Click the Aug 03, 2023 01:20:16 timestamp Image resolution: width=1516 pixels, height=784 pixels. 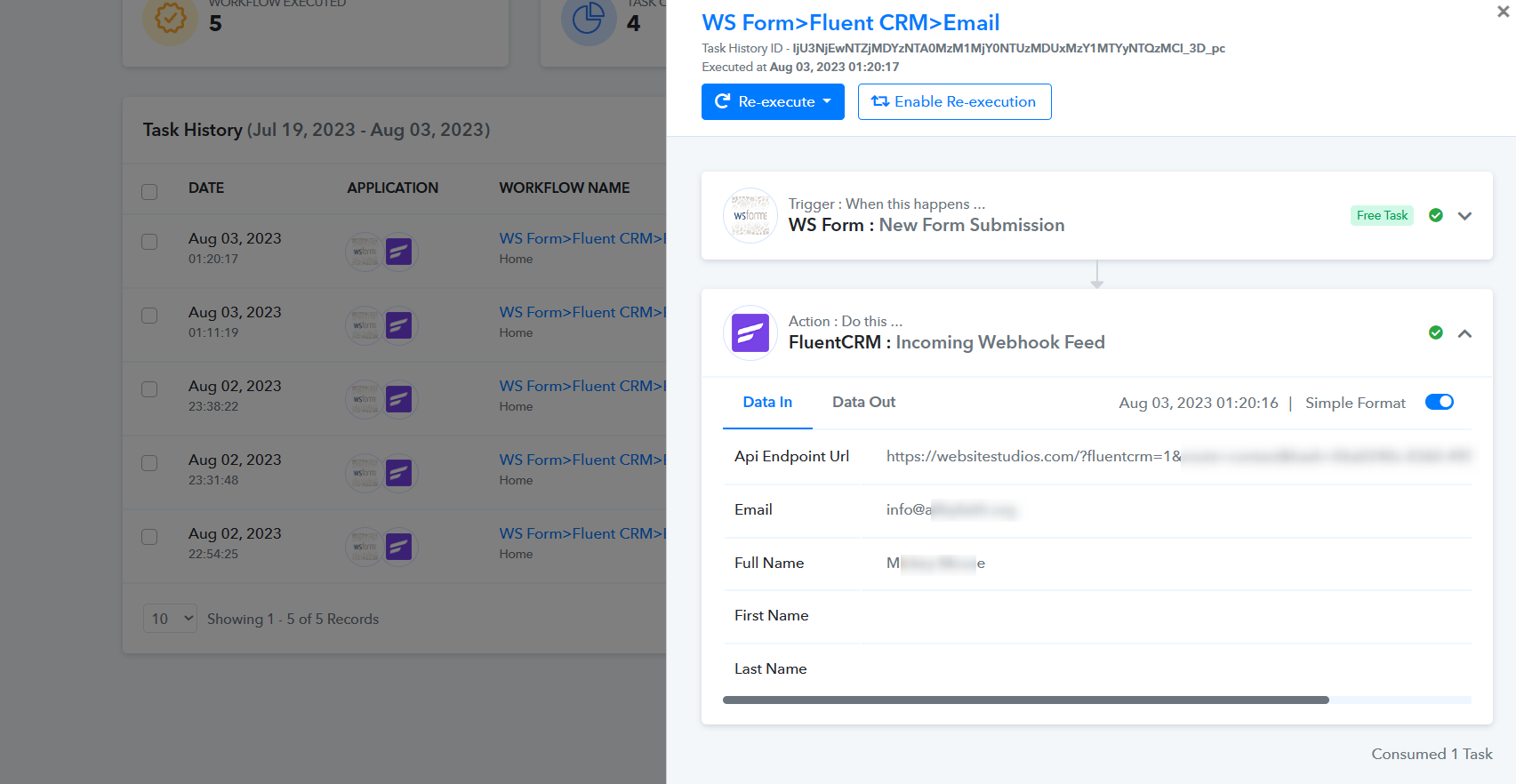[1198, 403]
